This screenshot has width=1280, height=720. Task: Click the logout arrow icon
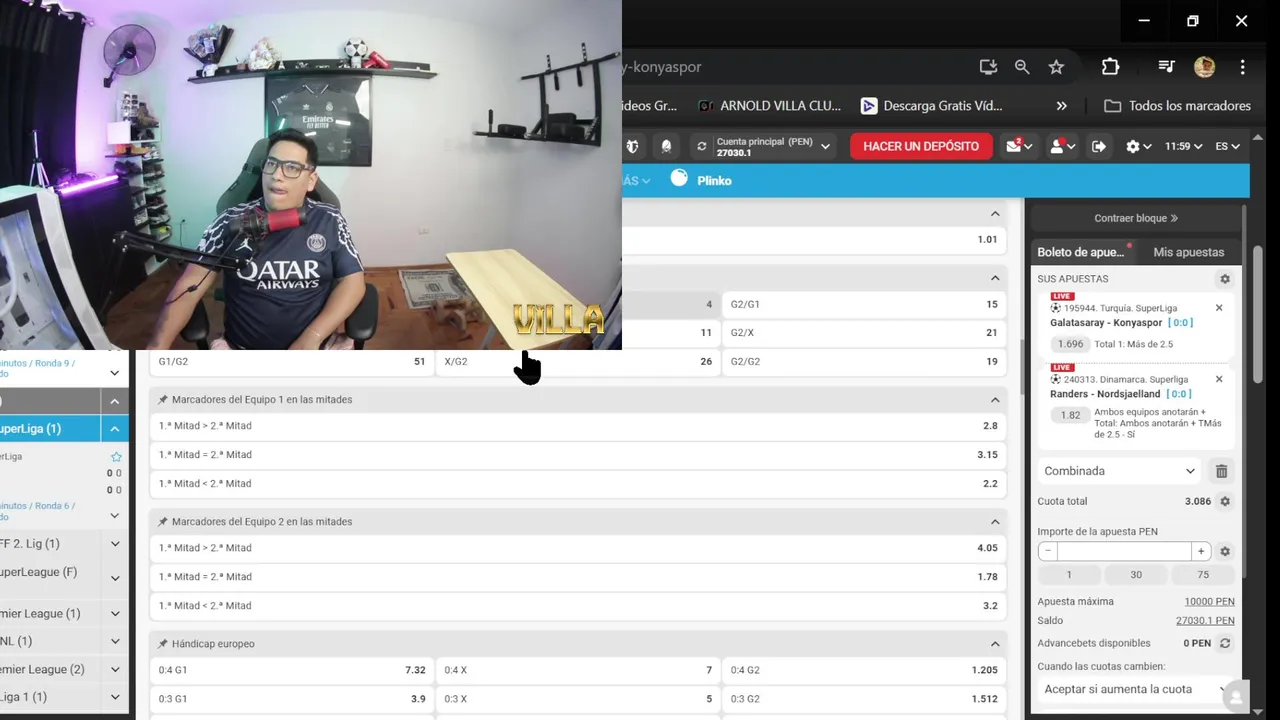coord(1099,146)
